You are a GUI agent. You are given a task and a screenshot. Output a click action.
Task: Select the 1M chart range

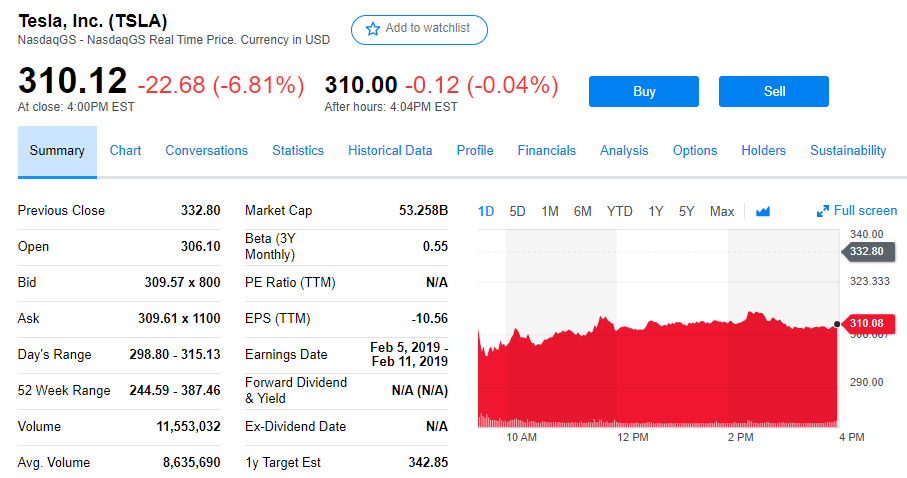click(550, 212)
